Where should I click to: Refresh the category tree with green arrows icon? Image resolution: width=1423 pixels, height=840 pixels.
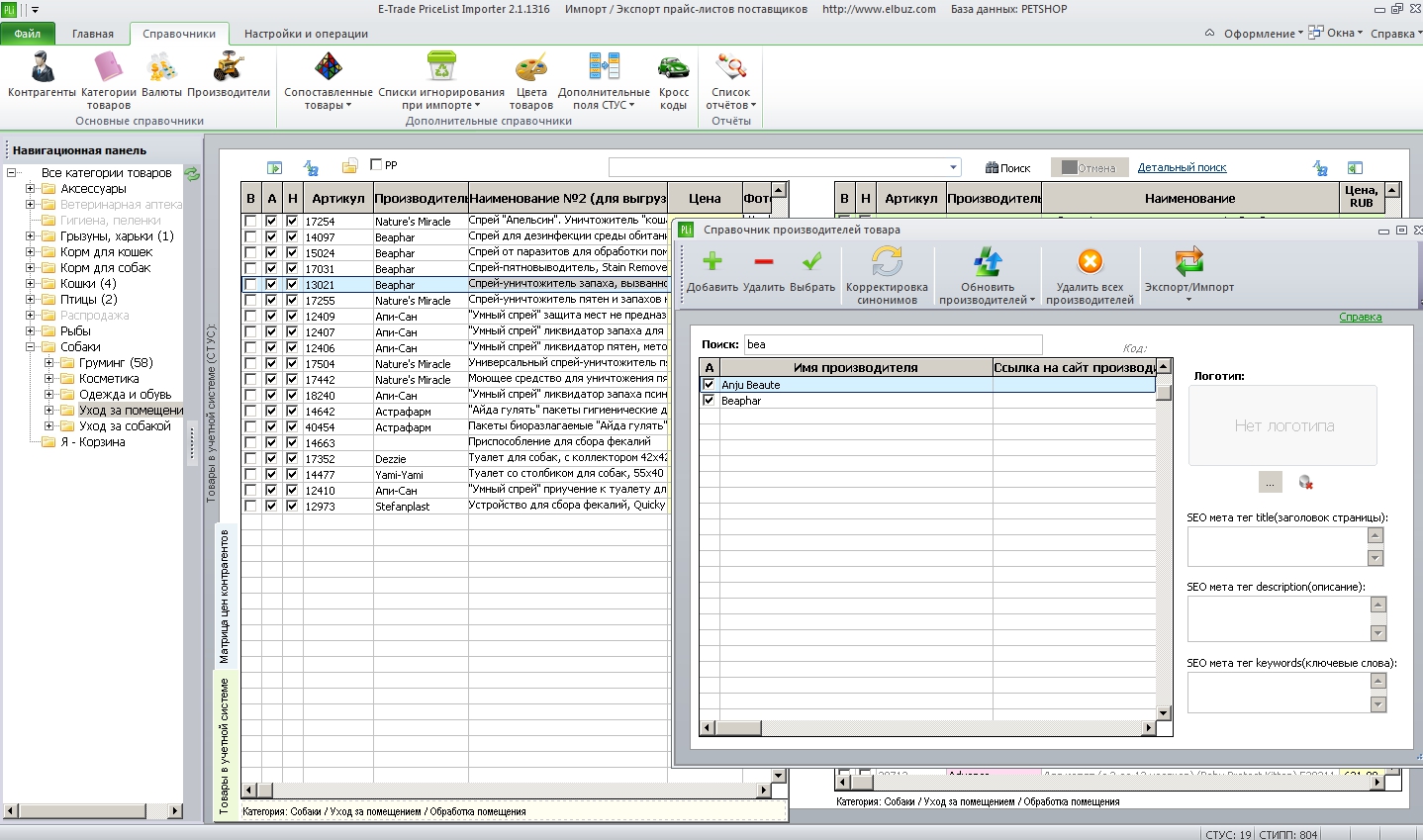(x=192, y=174)
